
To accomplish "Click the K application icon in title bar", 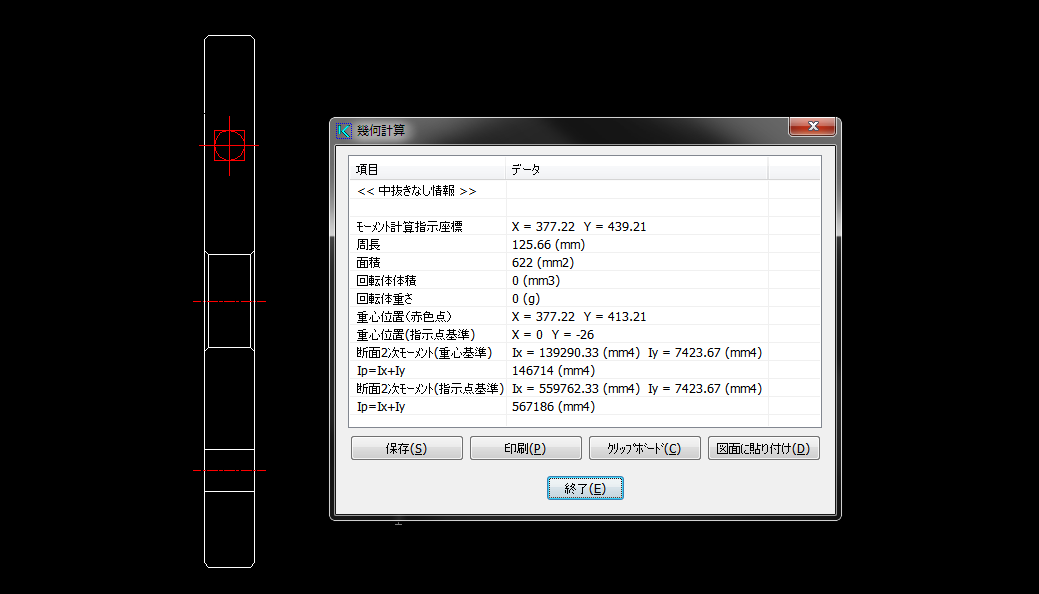I will tap(344, 131).
